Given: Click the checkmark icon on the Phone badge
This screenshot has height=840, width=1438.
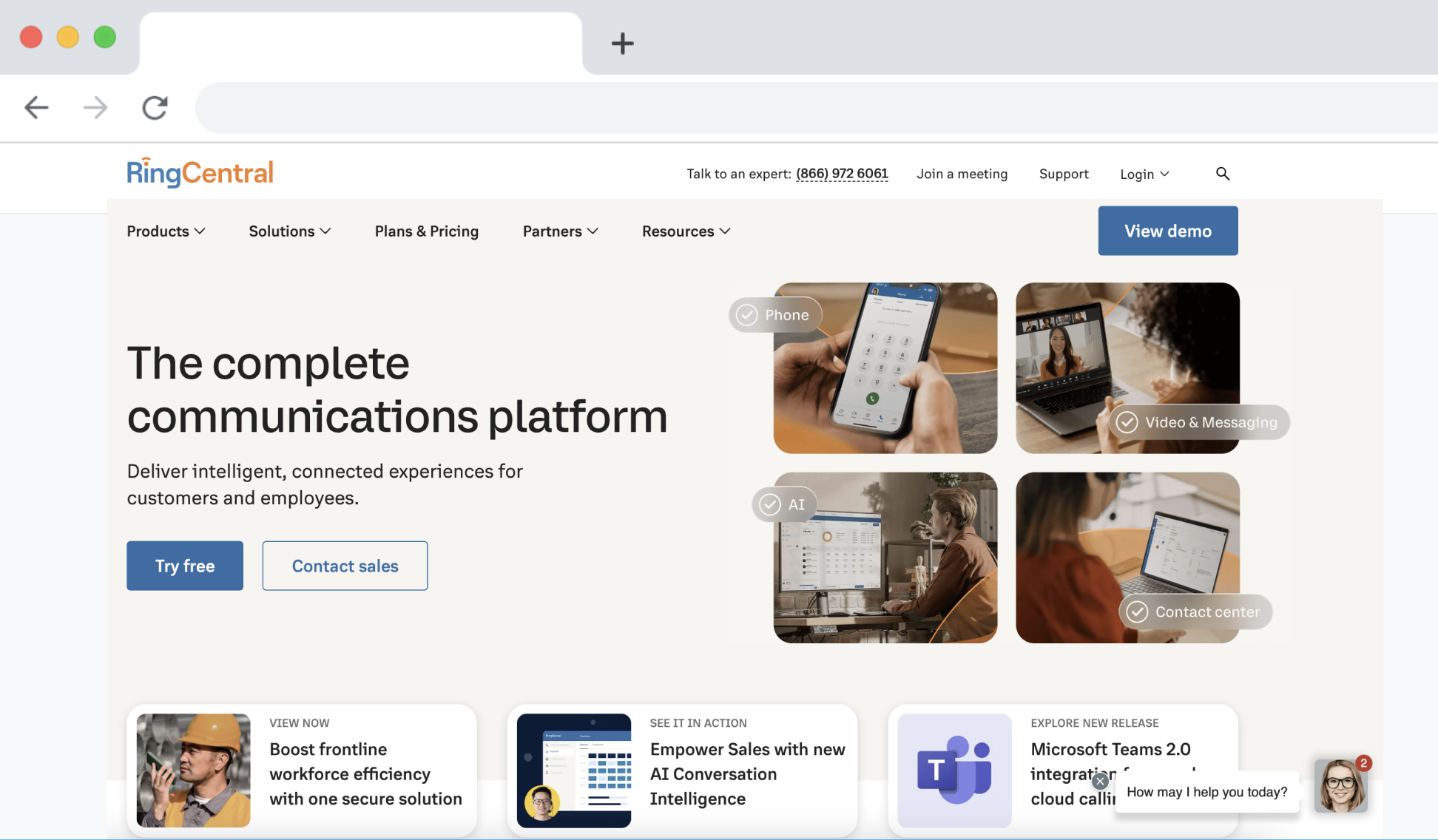Looking at the screenshot, I should point(747,315).
